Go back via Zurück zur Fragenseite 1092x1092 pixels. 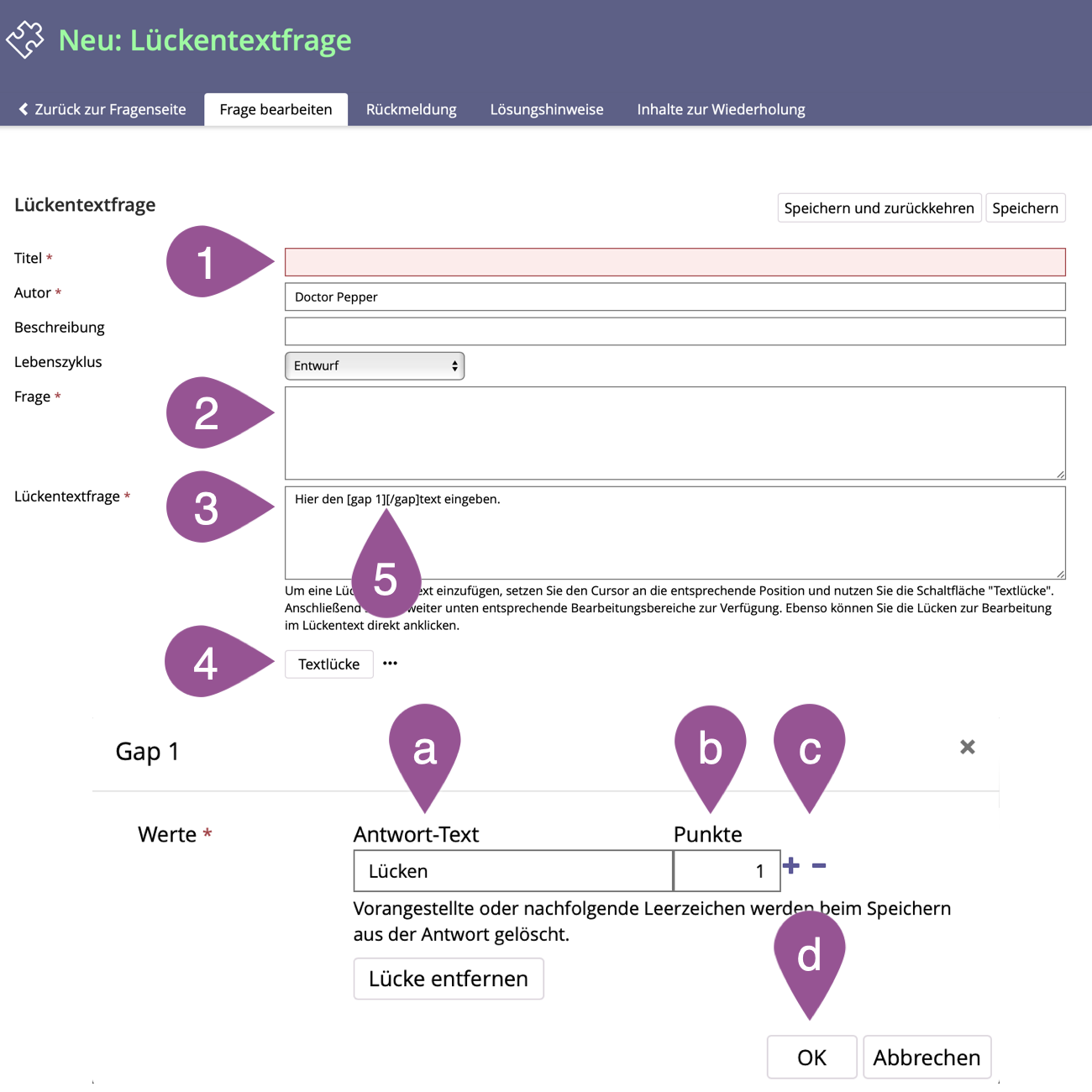click(x=102, y=109)
